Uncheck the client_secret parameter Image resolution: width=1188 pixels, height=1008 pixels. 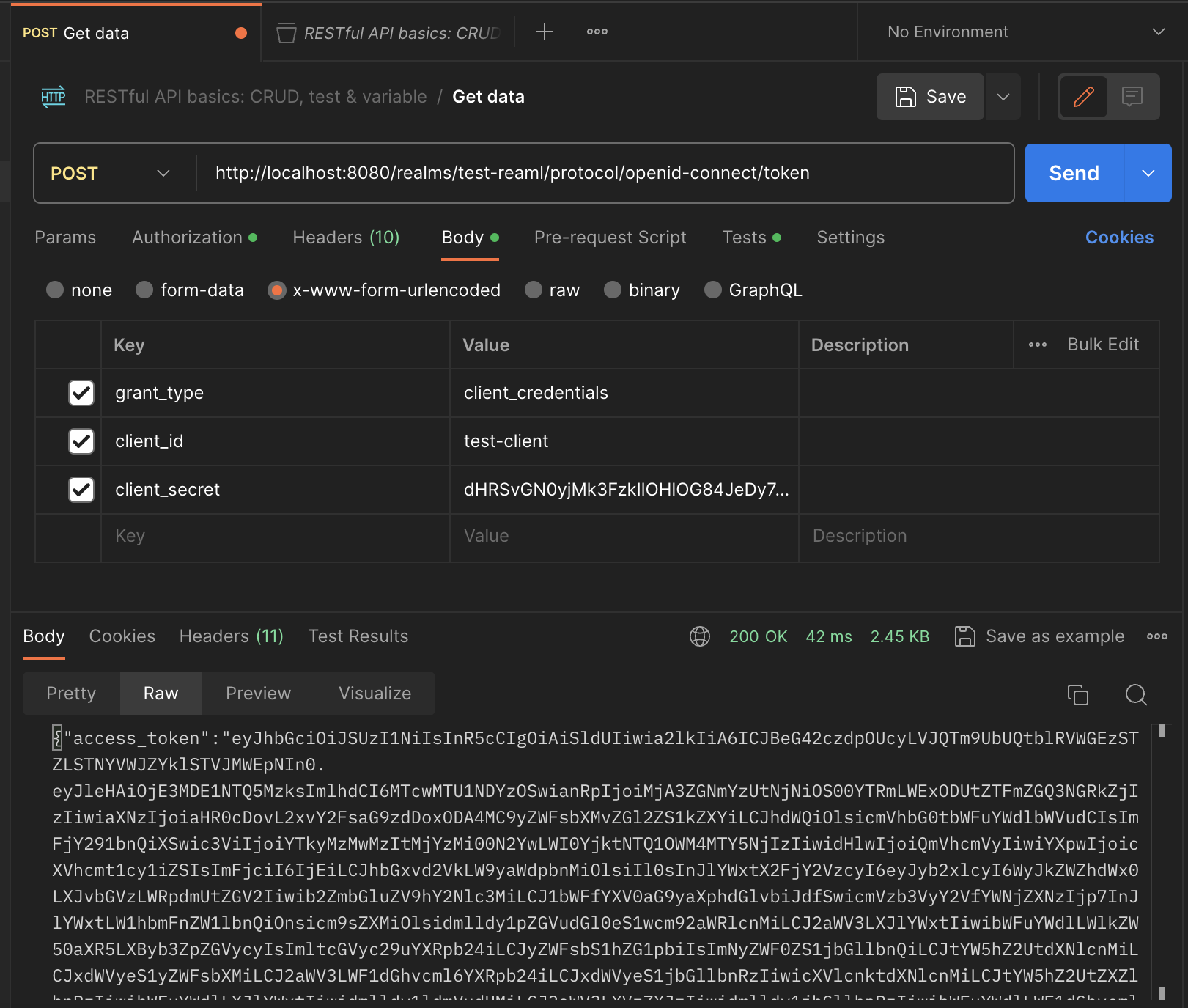[81, 490]
